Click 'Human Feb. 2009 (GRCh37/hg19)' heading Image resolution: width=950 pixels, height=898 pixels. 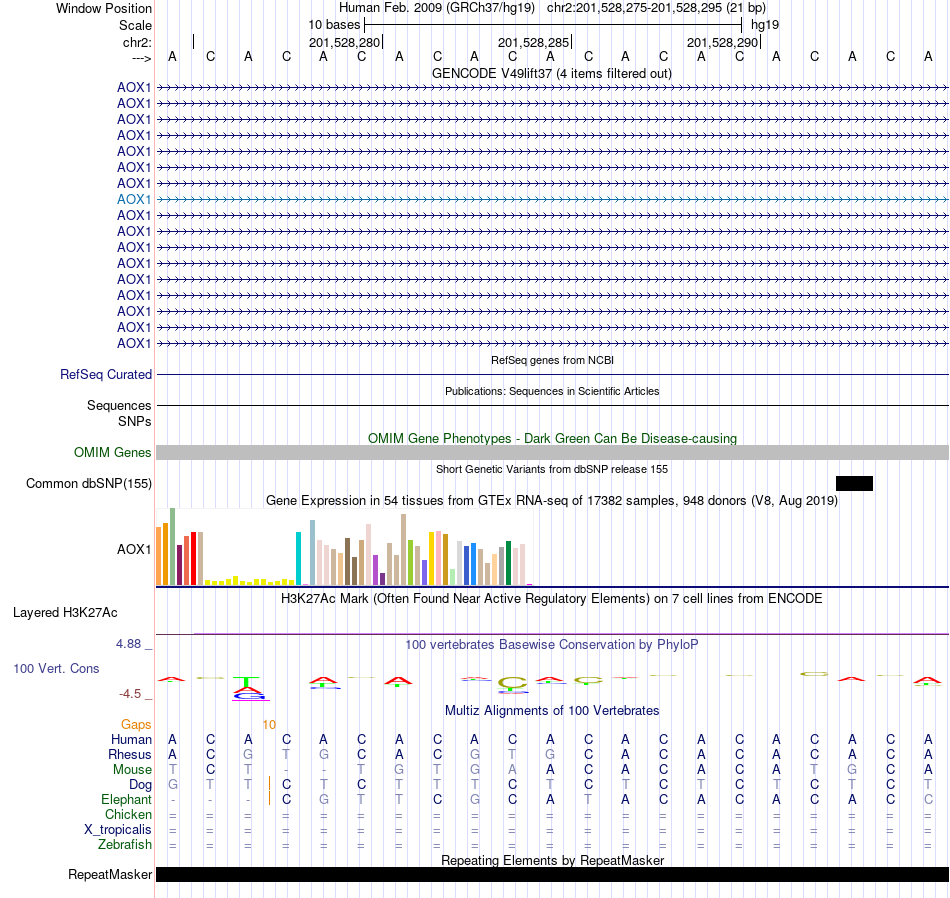(x=437, y=8)
